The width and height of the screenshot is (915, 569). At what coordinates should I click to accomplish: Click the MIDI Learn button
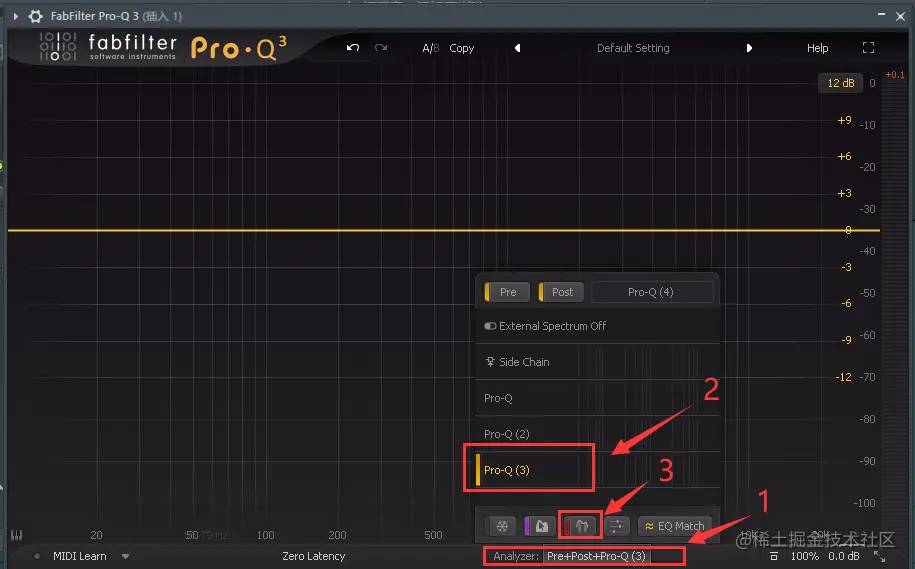pyautogui.click(x=79, y=556)
